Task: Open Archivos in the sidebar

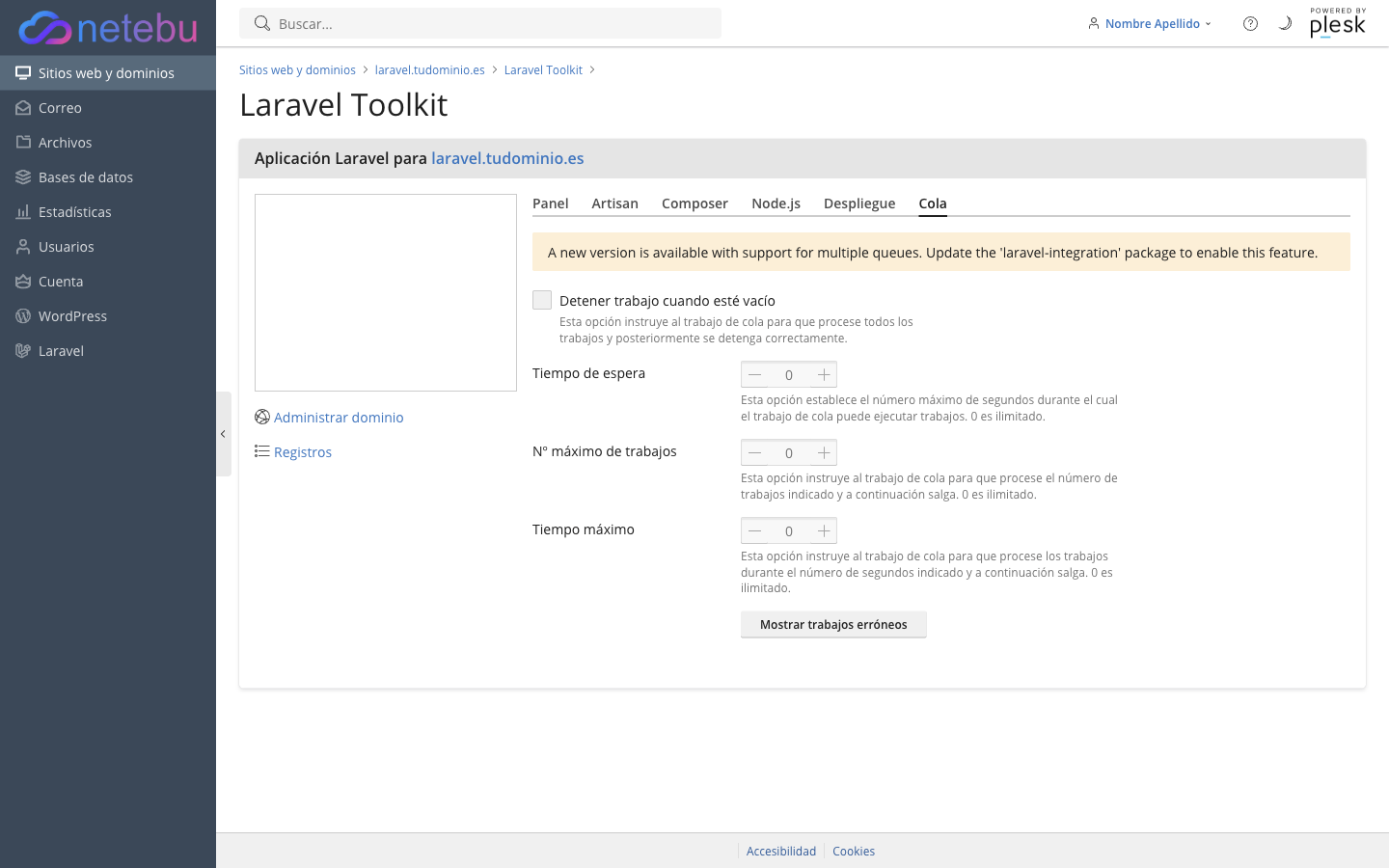Action: (108, 143)
